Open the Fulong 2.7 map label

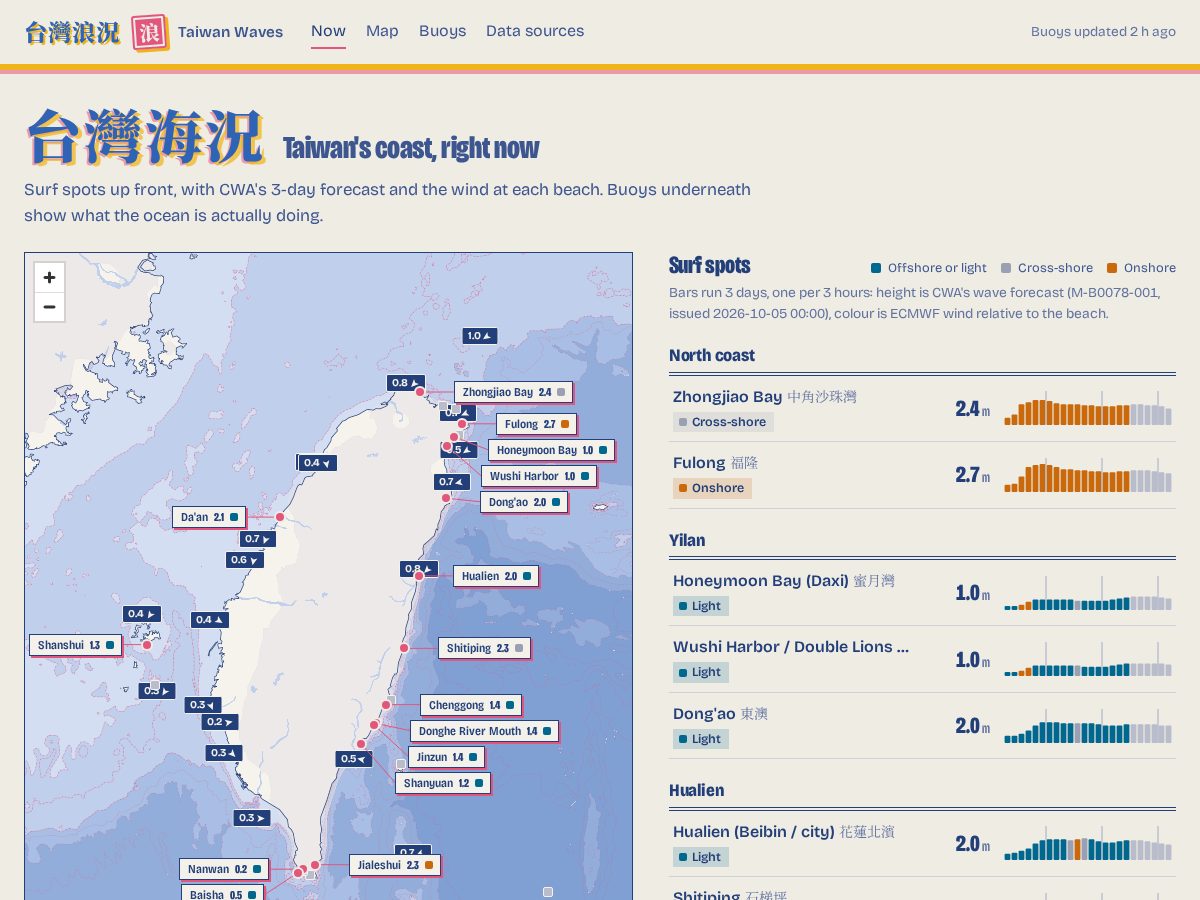536,425
